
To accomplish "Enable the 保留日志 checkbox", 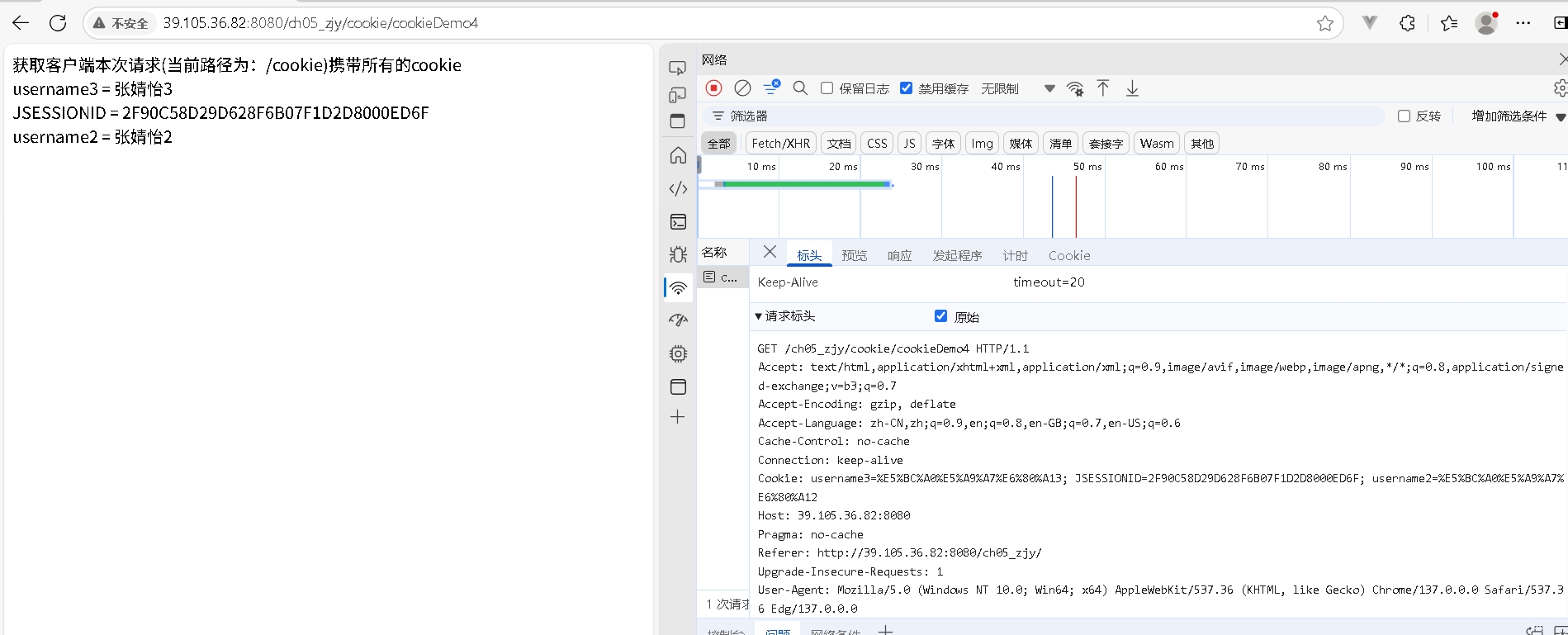I will [x=827, y=88].
